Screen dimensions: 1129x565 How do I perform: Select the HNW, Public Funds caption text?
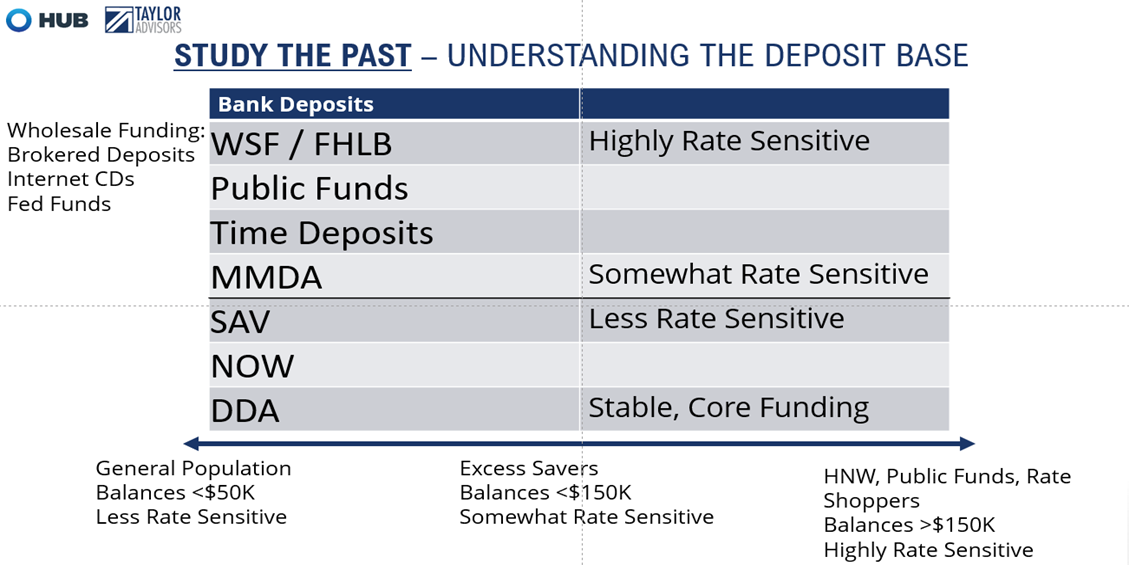948,512
